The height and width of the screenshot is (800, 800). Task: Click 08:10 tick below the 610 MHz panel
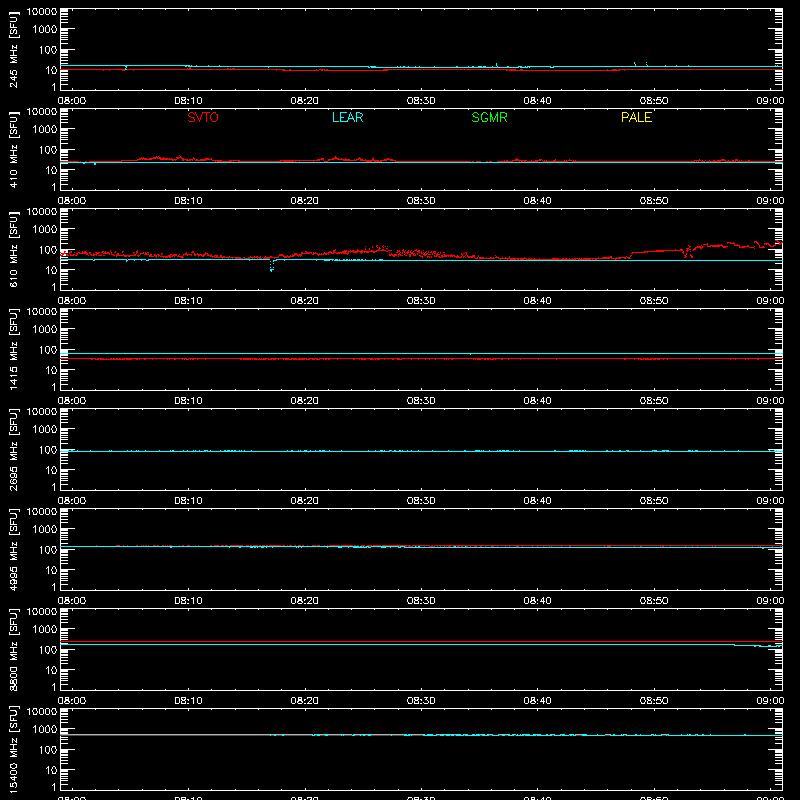(x=188, y=301)
